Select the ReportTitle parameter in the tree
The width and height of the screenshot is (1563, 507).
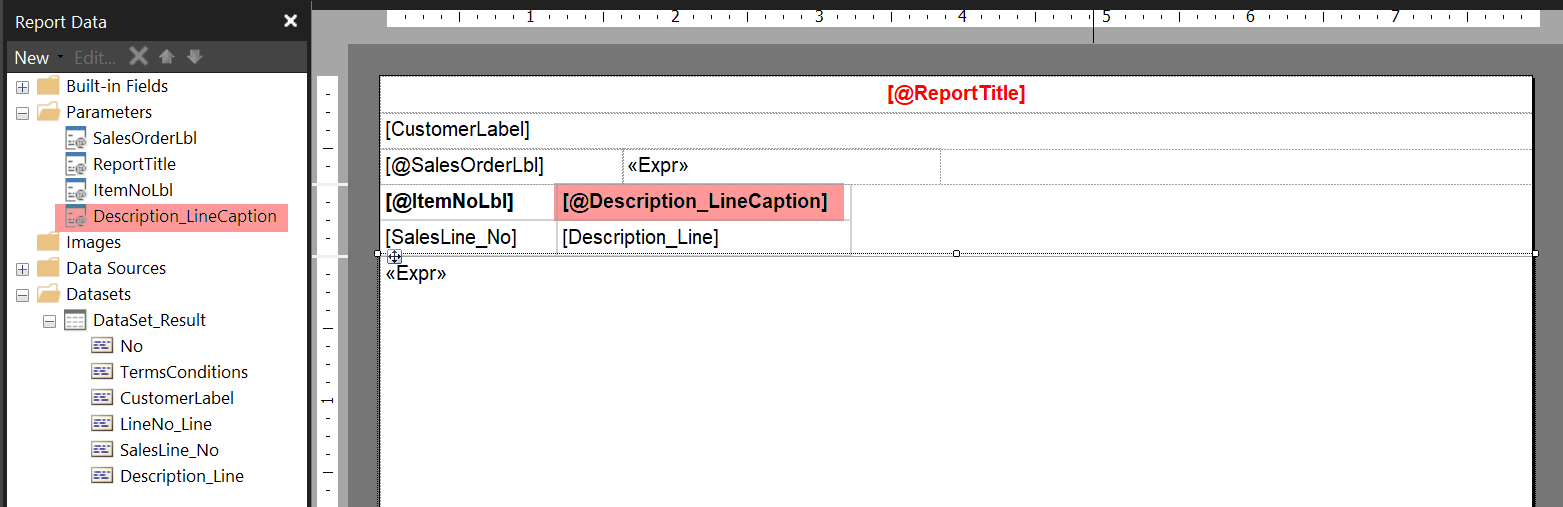(134, 164)
